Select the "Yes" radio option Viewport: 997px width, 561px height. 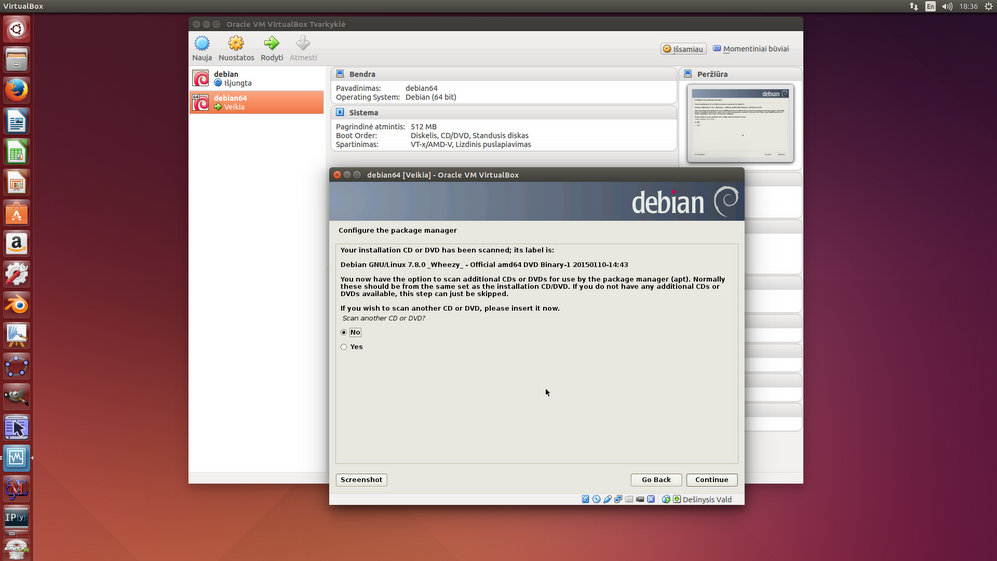[344, 347]
